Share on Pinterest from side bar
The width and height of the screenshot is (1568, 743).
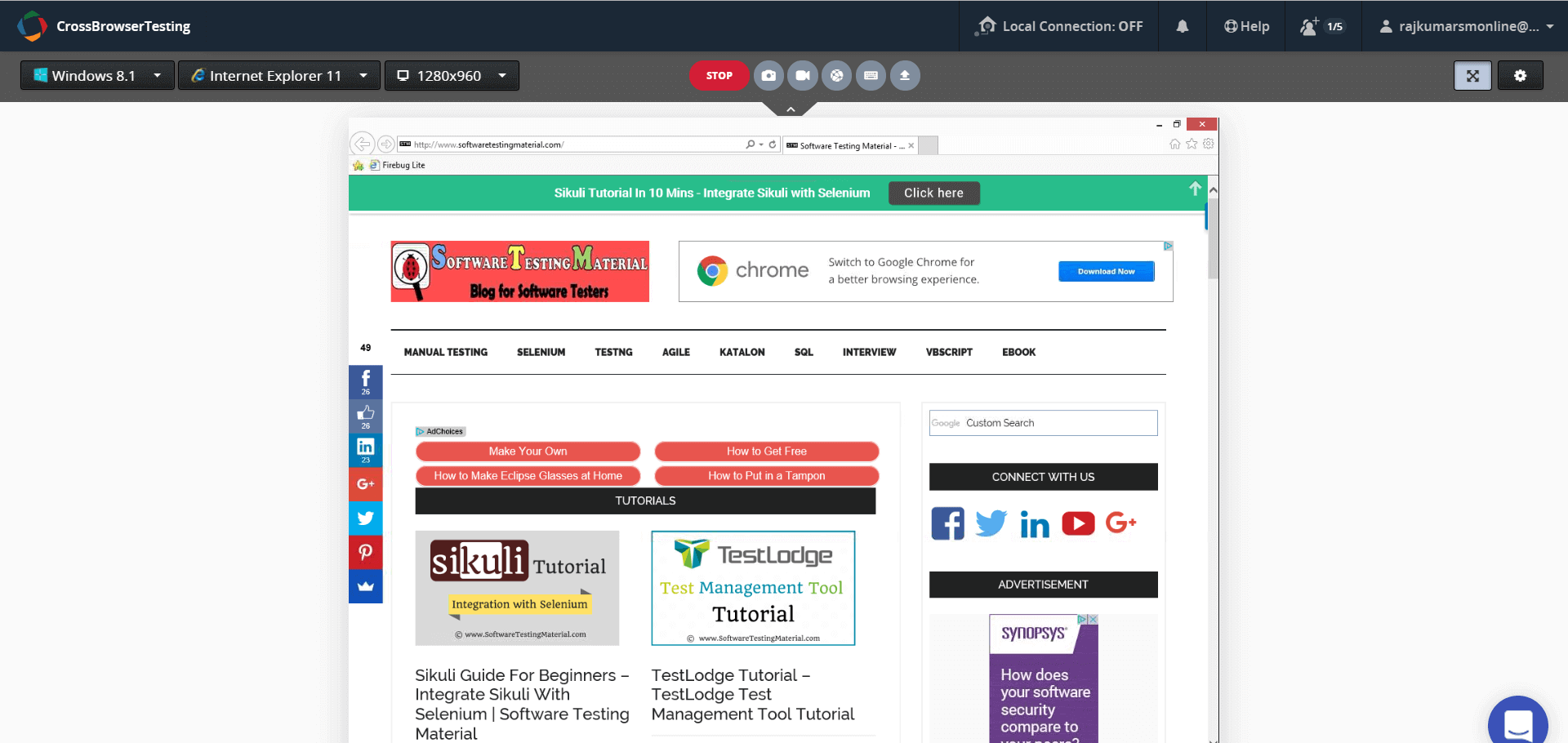[365, 552]
